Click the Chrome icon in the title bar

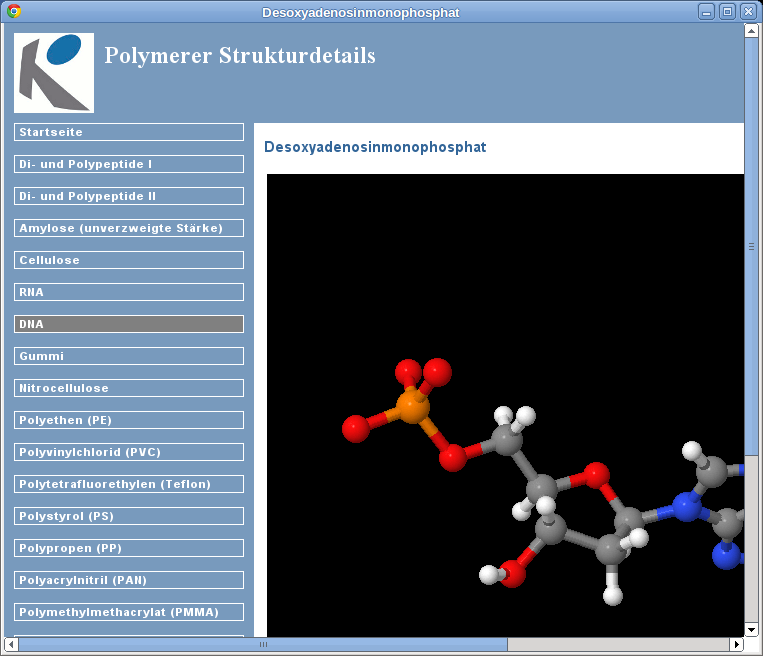(x=14, y=11)
